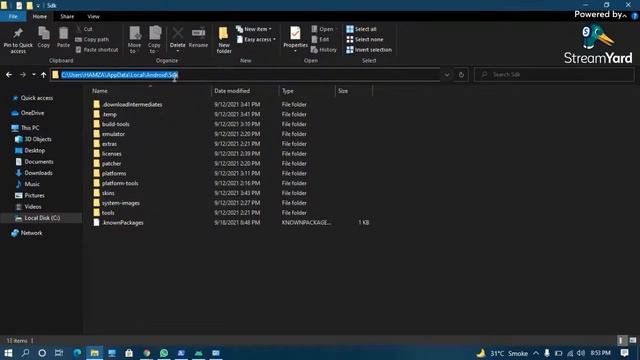
Task: Click Copy path in the ribbon
Action: 92,39
